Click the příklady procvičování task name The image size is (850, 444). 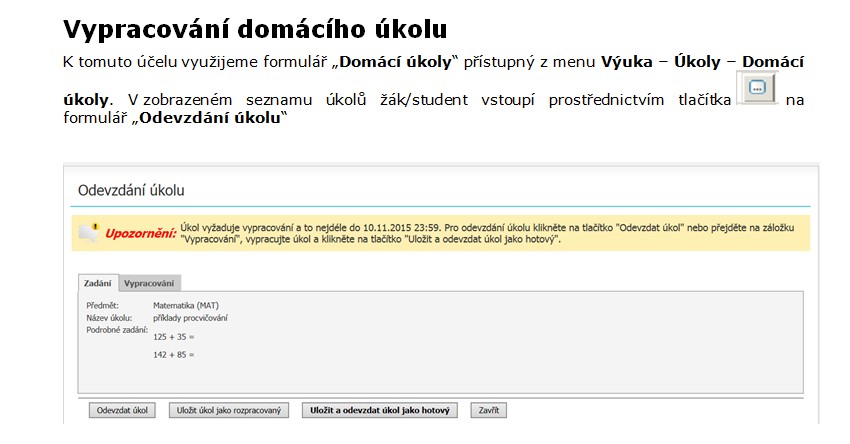tap(190, 317)
